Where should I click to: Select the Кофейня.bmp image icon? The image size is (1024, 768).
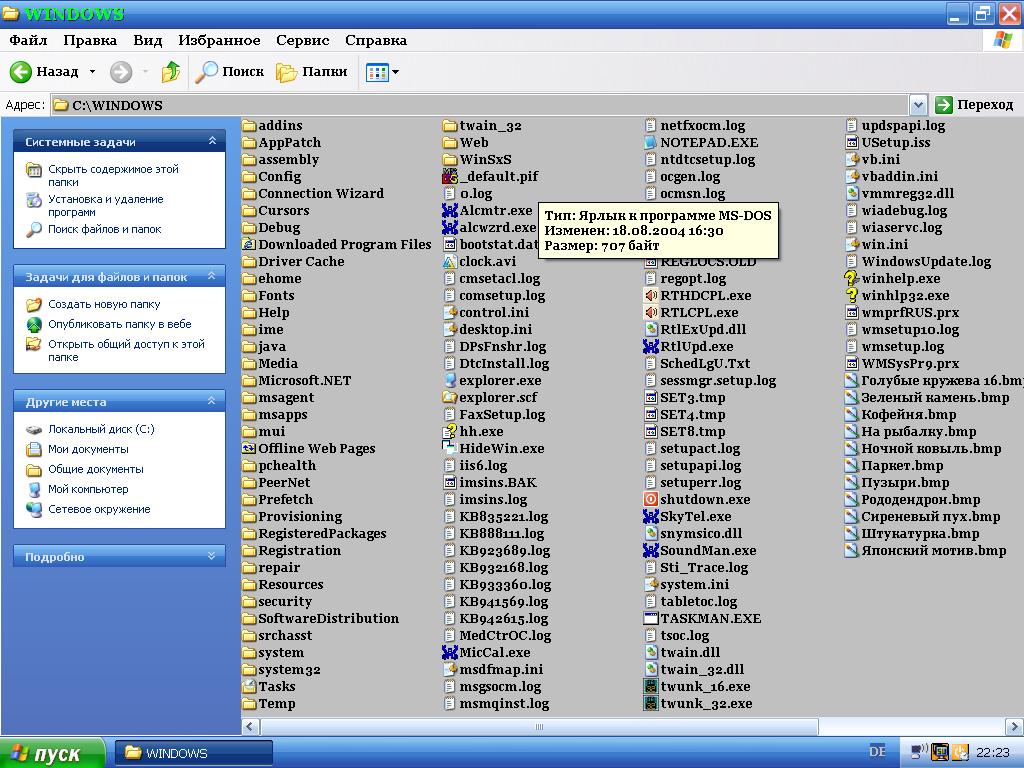(x=852, y=414)
